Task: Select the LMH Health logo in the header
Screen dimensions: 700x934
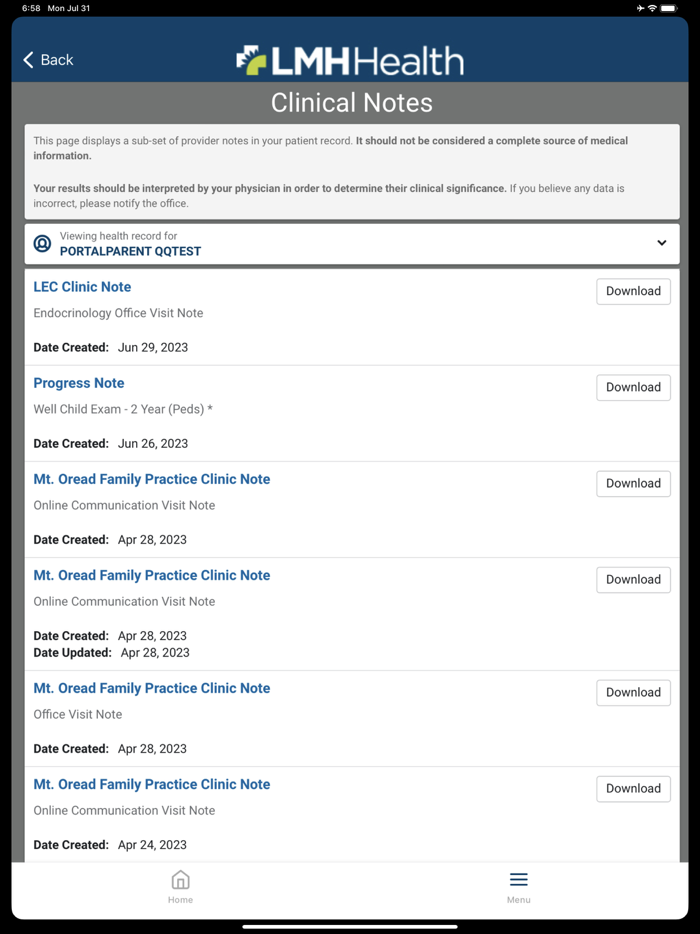Action: click(x=350, y=60)
